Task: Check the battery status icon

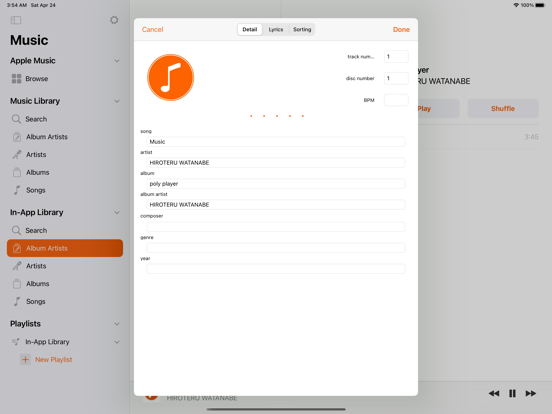Action: (x=540, y=5)
